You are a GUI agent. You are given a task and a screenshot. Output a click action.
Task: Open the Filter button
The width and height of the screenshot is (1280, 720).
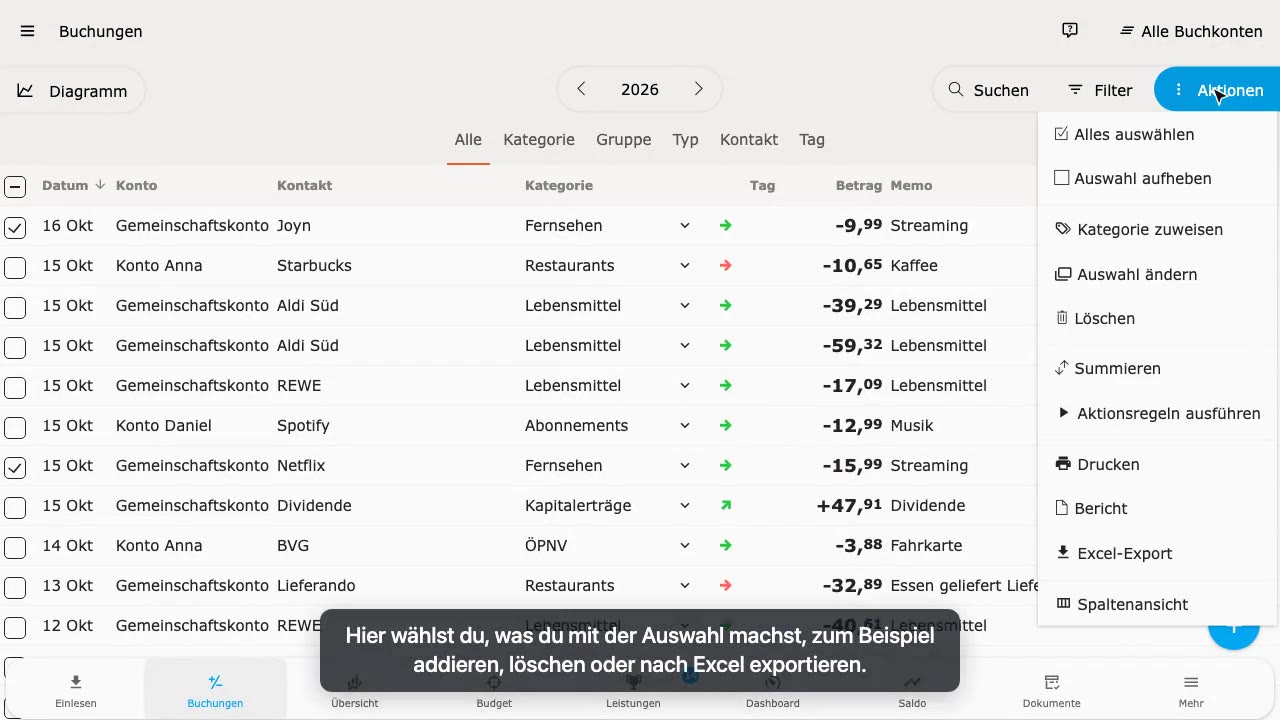coord(1100,90)
